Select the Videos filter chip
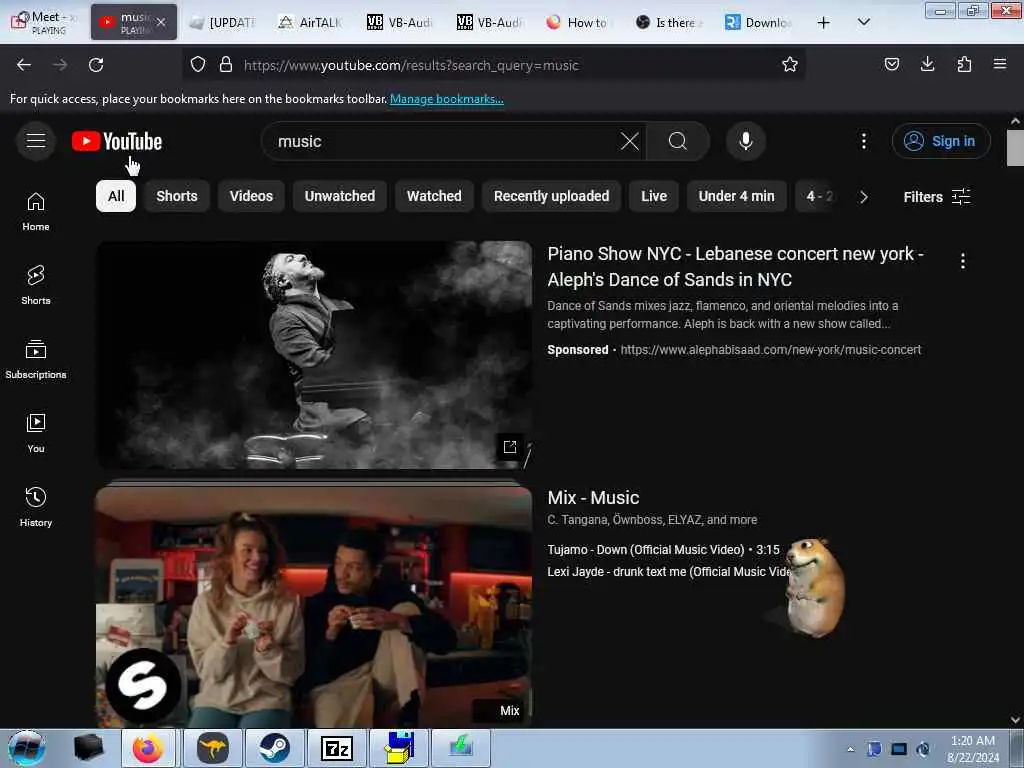 [251, 196]
